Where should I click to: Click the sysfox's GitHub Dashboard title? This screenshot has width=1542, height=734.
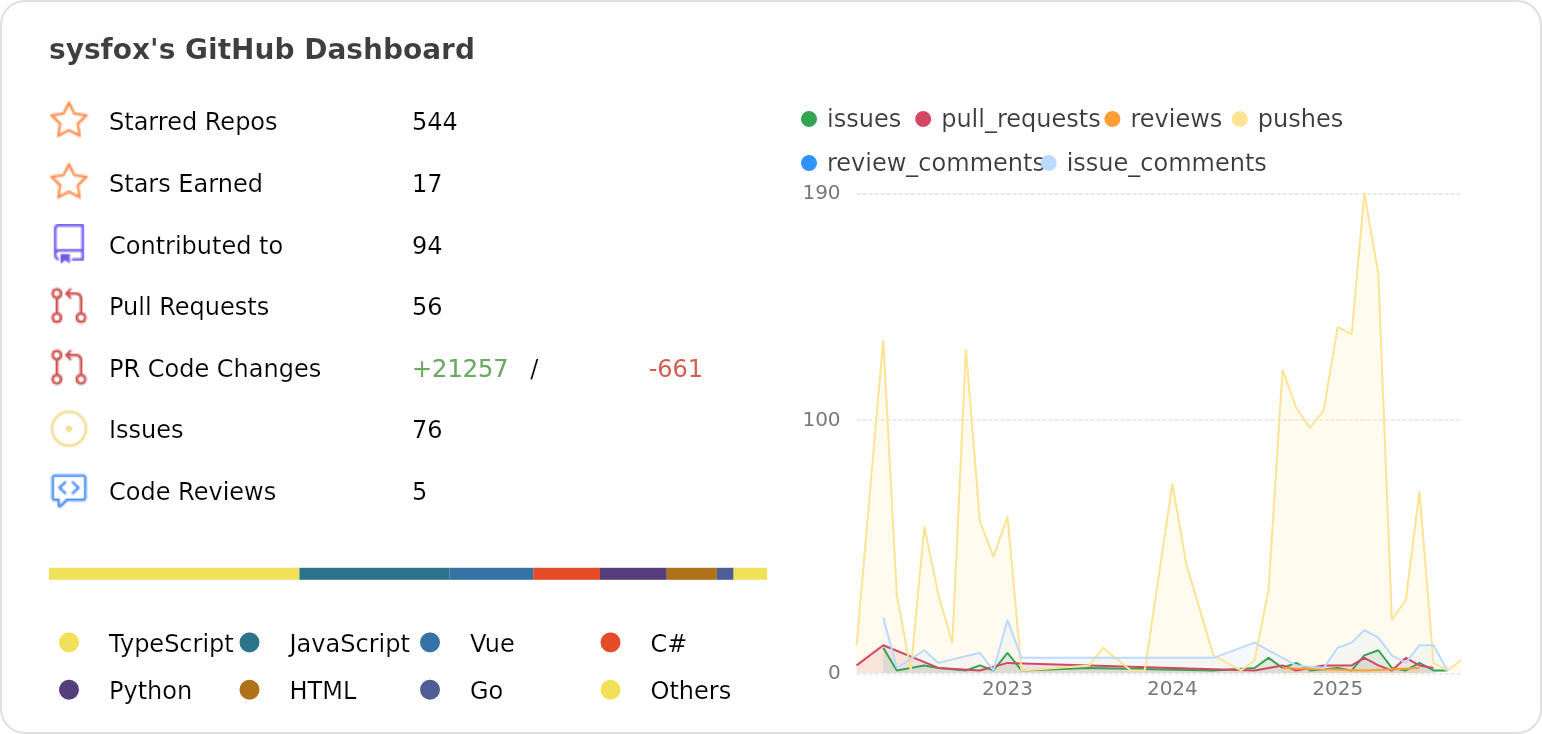click(261, 50)
